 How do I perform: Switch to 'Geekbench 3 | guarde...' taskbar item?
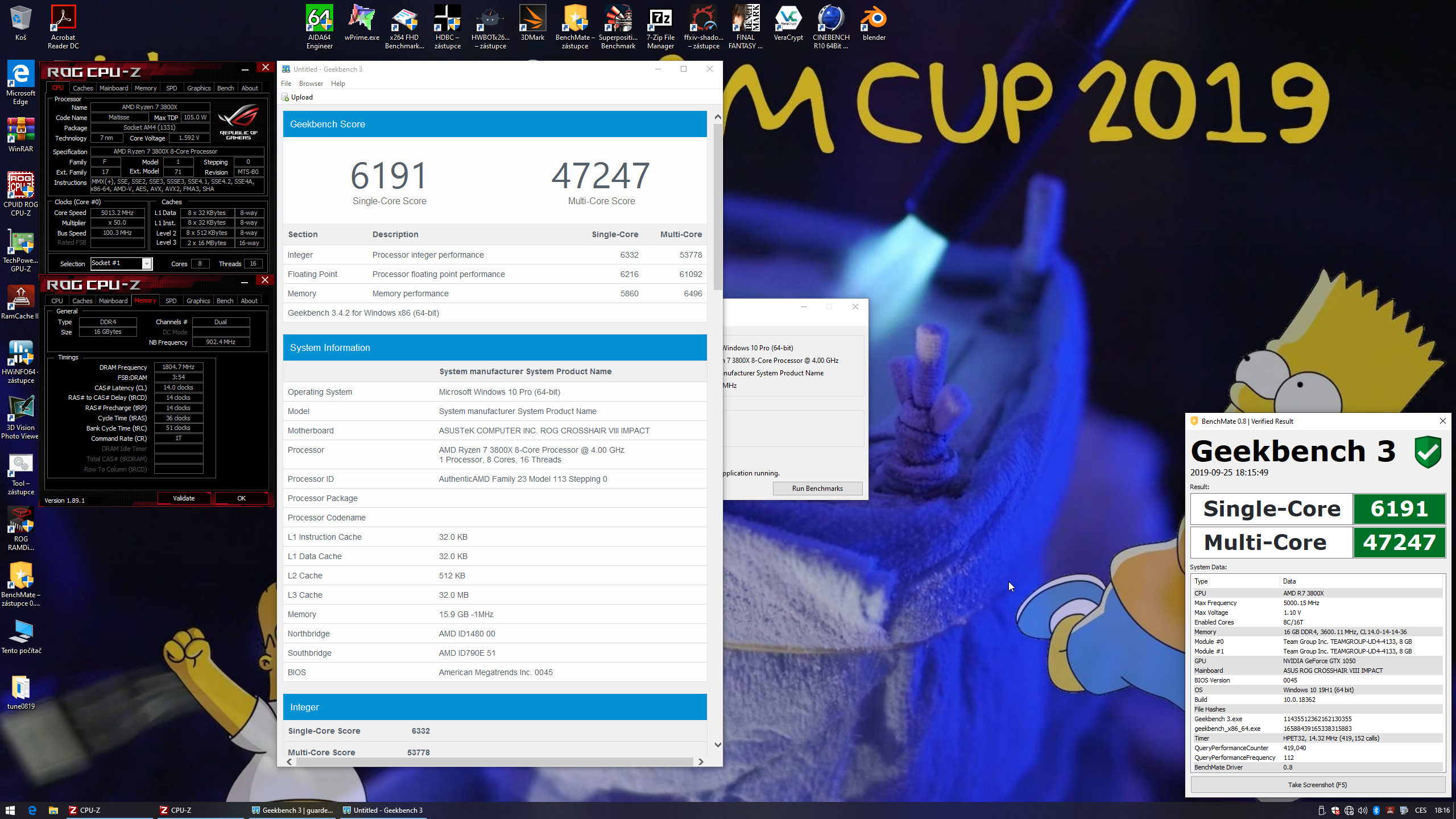click(x=292, y=810)
